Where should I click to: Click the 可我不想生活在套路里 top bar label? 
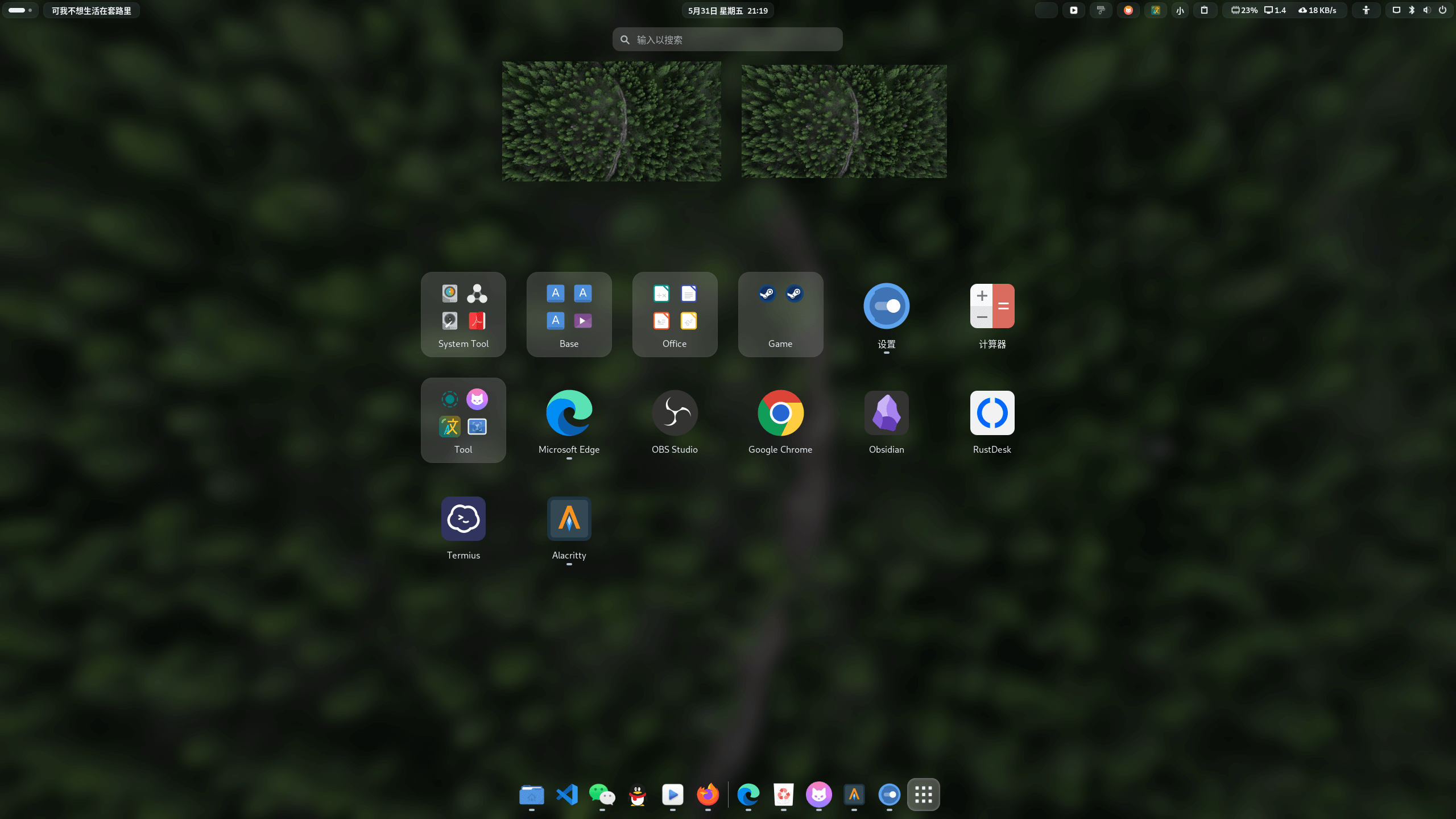(92, 10)
